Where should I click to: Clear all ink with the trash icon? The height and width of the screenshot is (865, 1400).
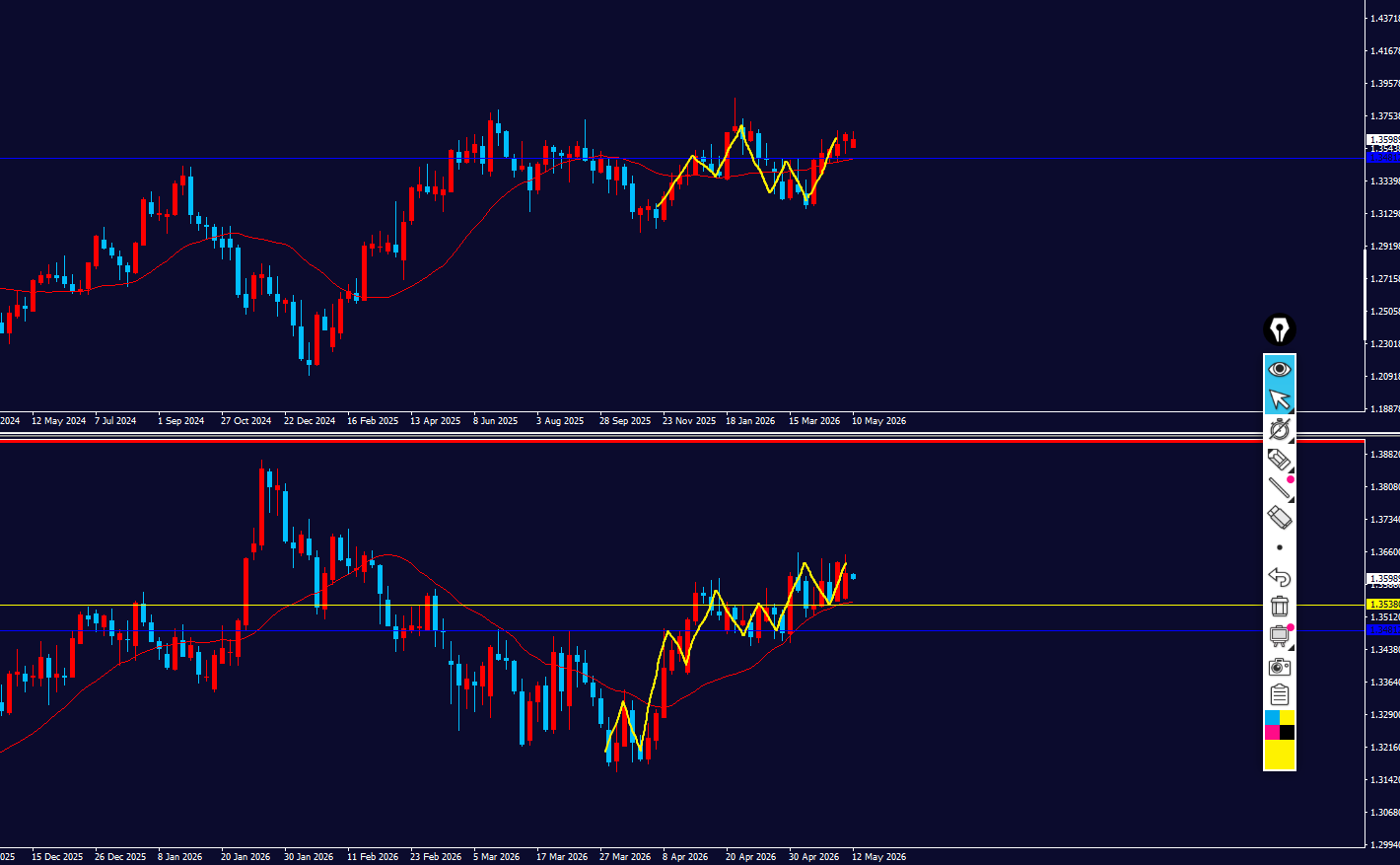1280,607
